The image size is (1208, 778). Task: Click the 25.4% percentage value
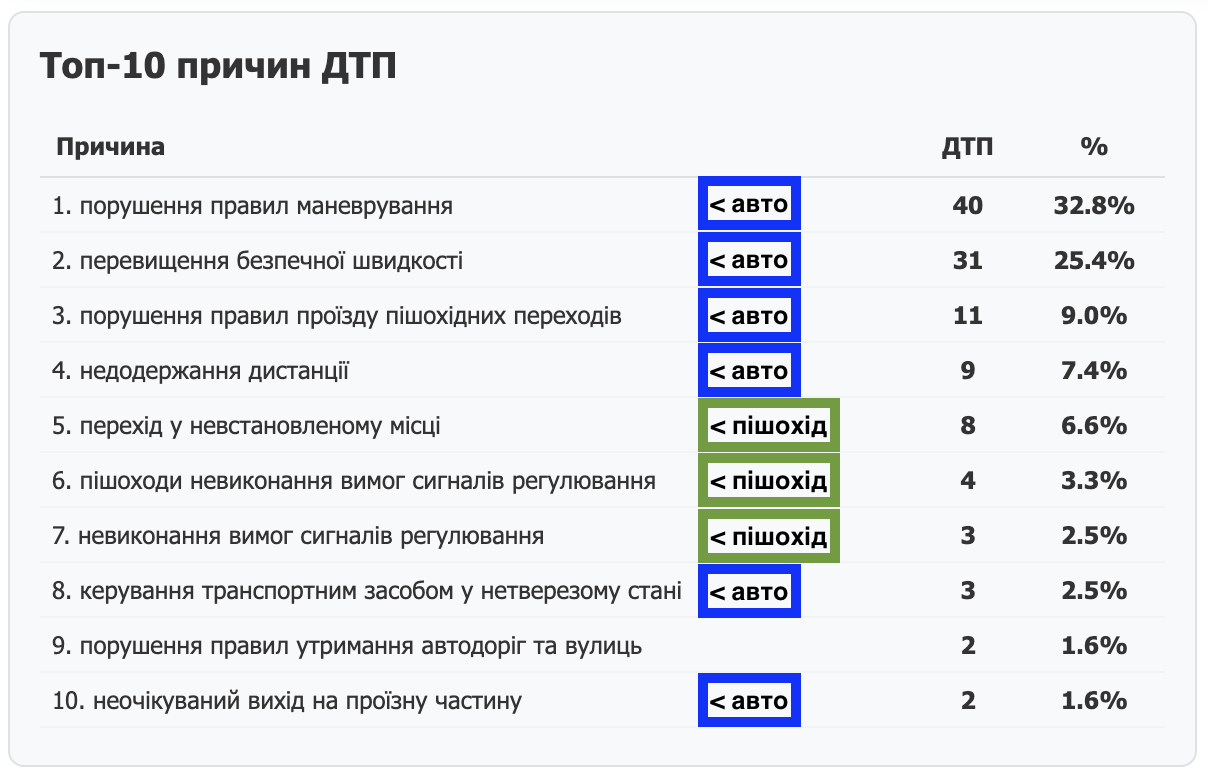click(x=1094, y=261)
